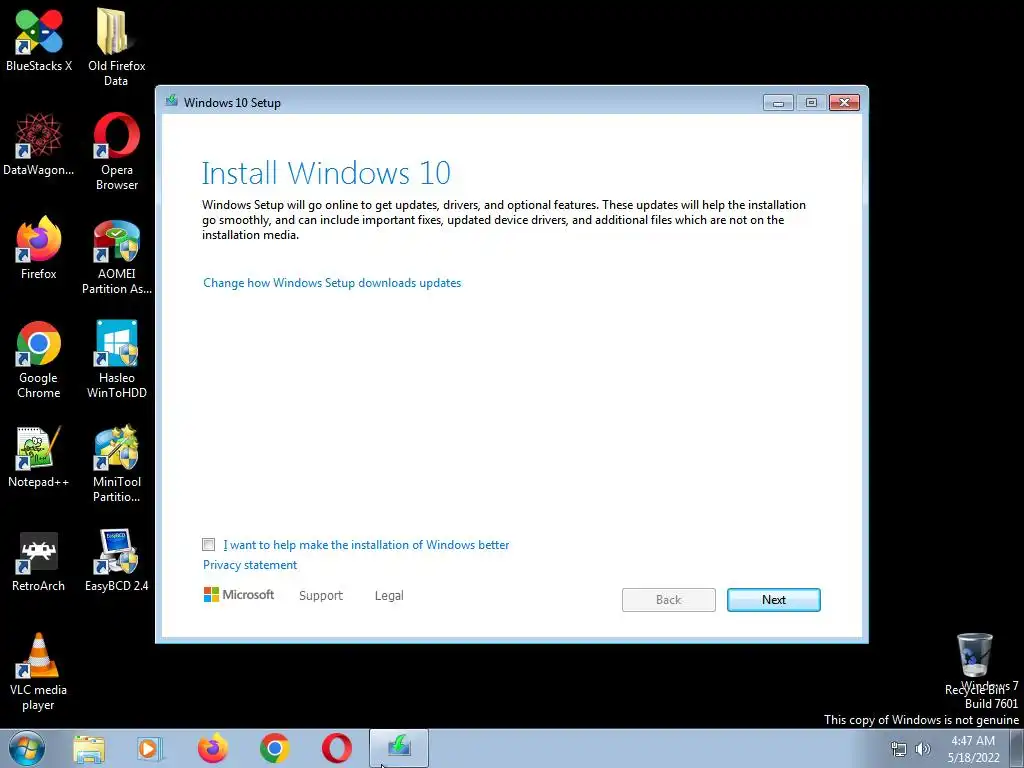The width and height of the screenshot is (1024, 768).
Task: Click the Next button
Action: point(774,600)
